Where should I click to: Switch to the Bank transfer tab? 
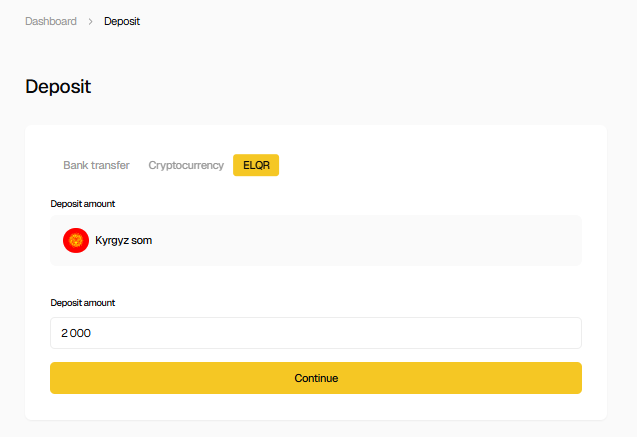[96, 165]
